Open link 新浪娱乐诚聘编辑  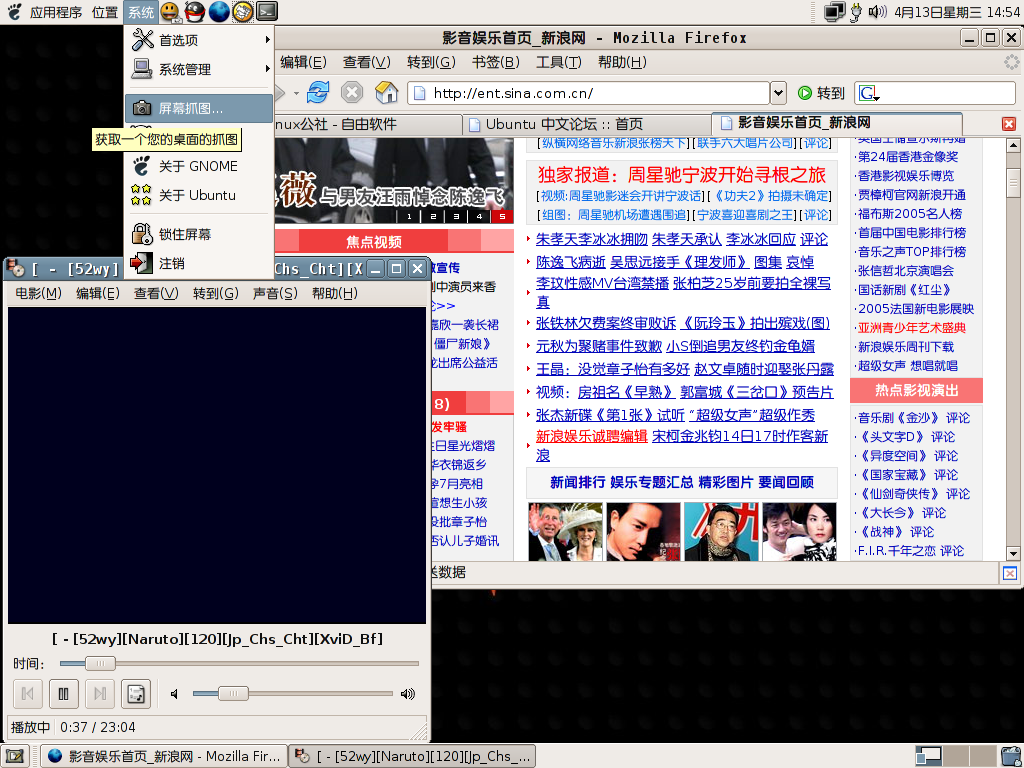pos(591,436)
